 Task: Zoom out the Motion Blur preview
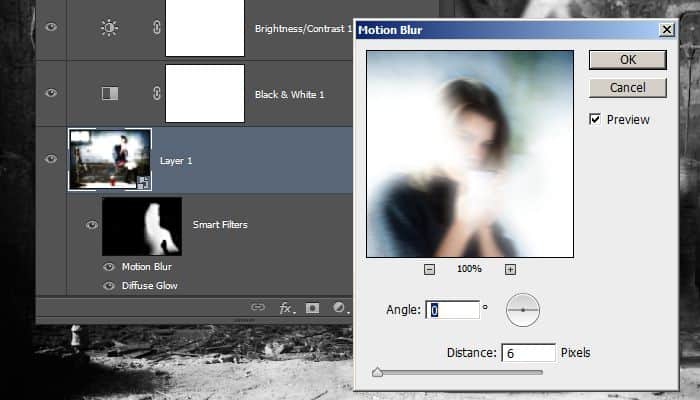[429, 269]
